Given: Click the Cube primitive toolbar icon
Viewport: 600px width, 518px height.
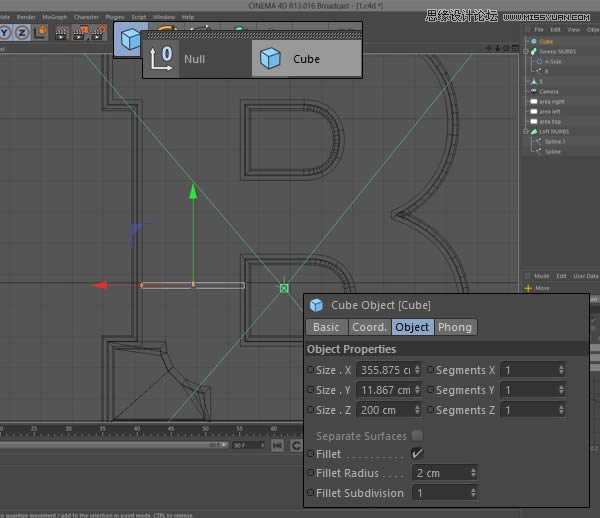Looking at the screenshot, I should tap(130, 41).
